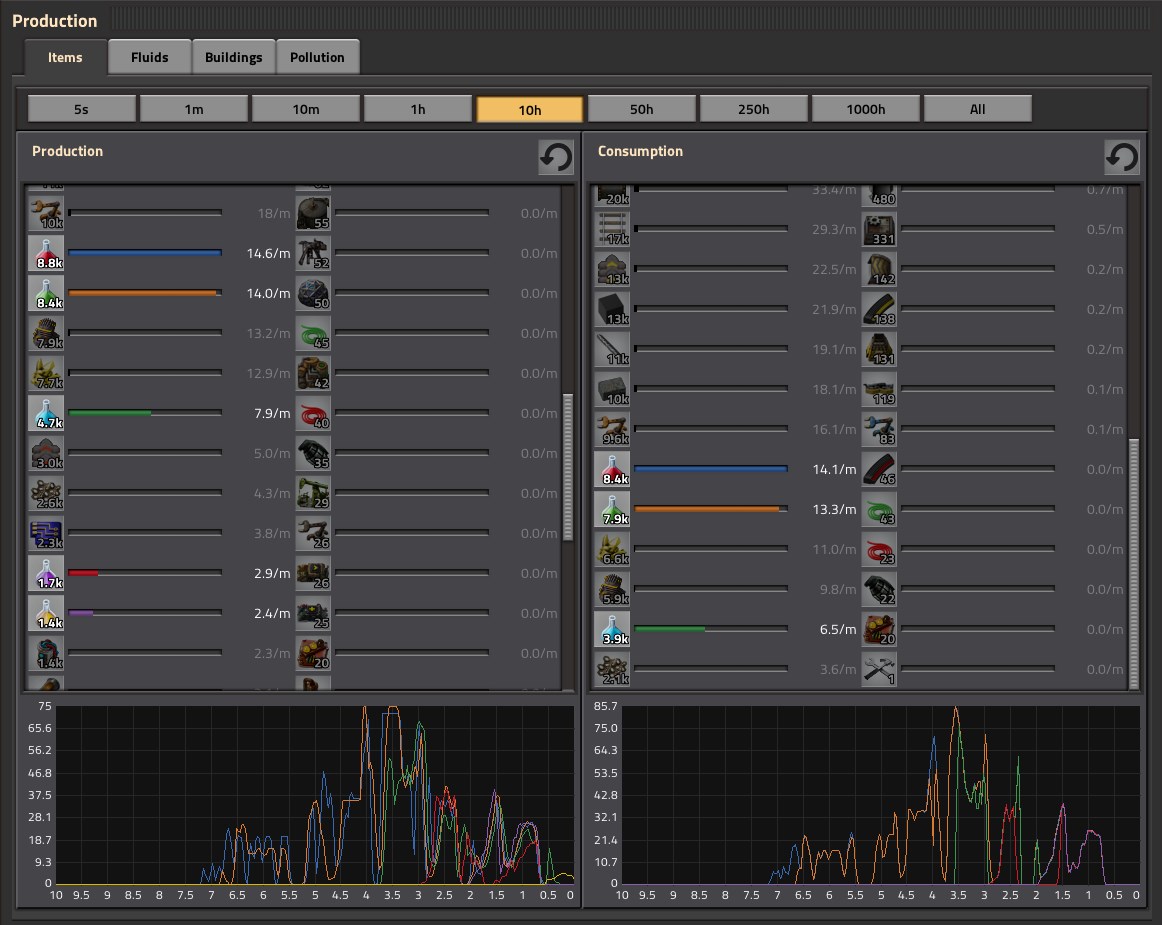Reset the Production panel selection

coord(556,157)
